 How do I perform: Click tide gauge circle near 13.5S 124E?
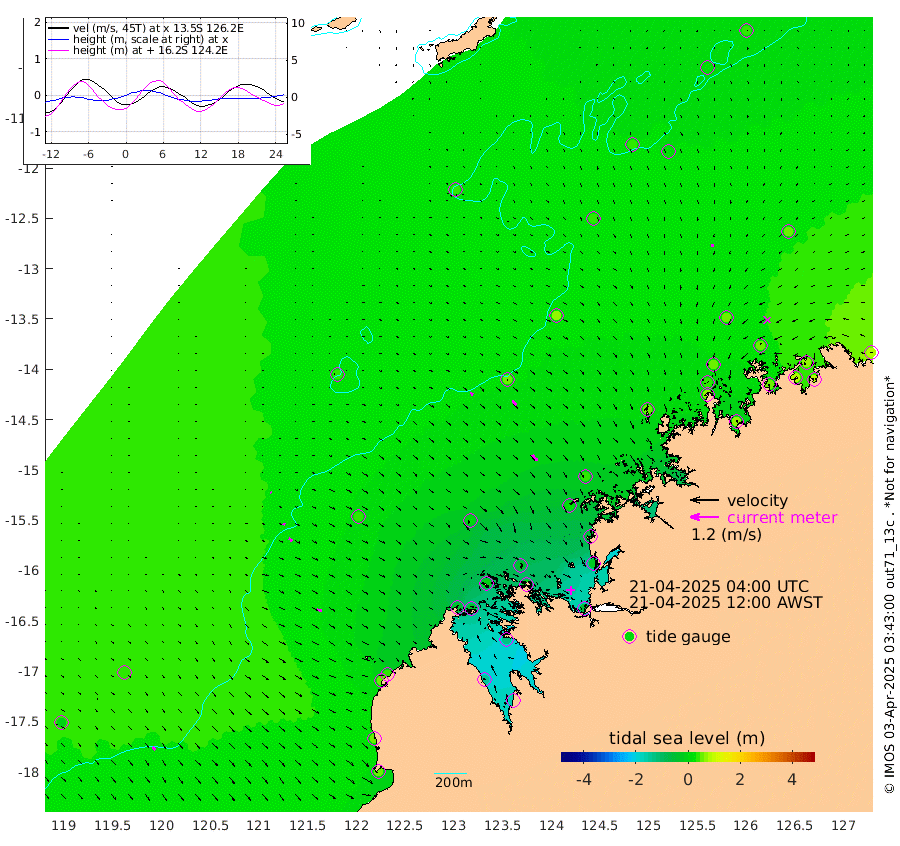pos(556,315)
